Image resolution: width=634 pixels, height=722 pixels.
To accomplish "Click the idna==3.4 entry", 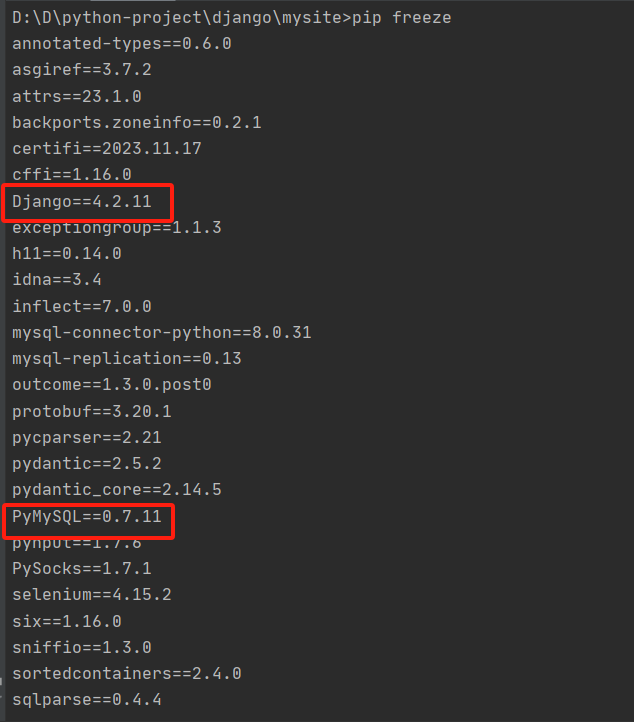I will (57, 279).
